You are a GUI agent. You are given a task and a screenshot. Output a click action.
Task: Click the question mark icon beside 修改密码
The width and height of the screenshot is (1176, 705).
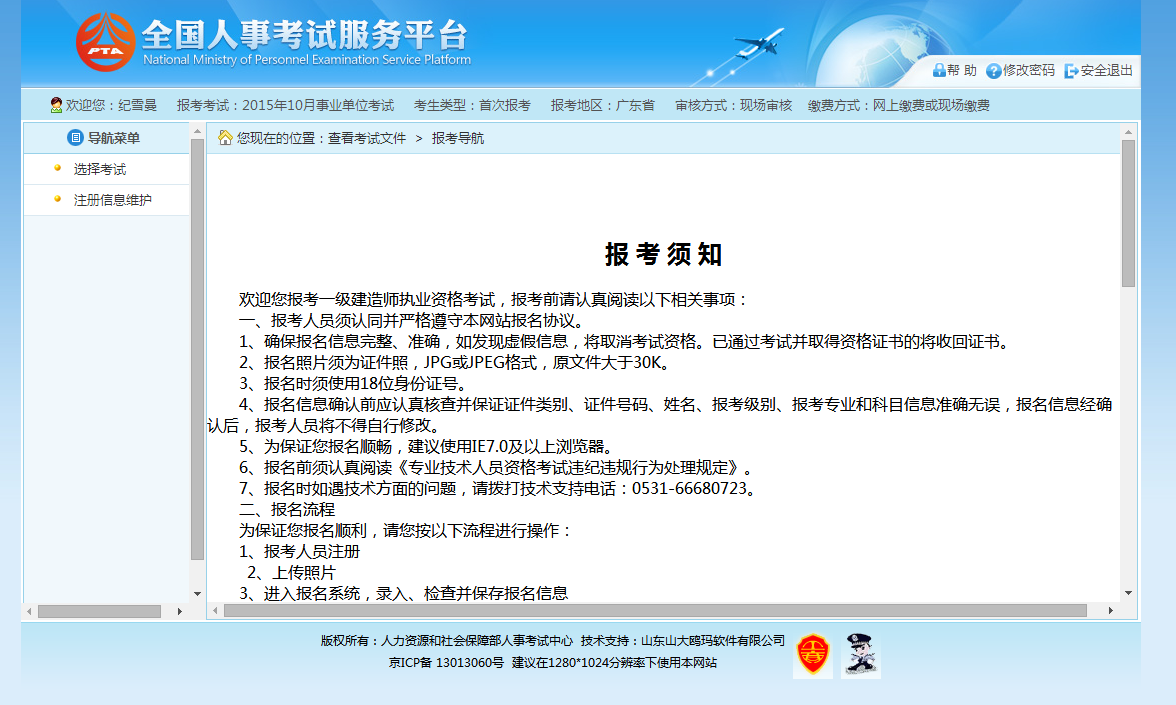coord(994,71)
